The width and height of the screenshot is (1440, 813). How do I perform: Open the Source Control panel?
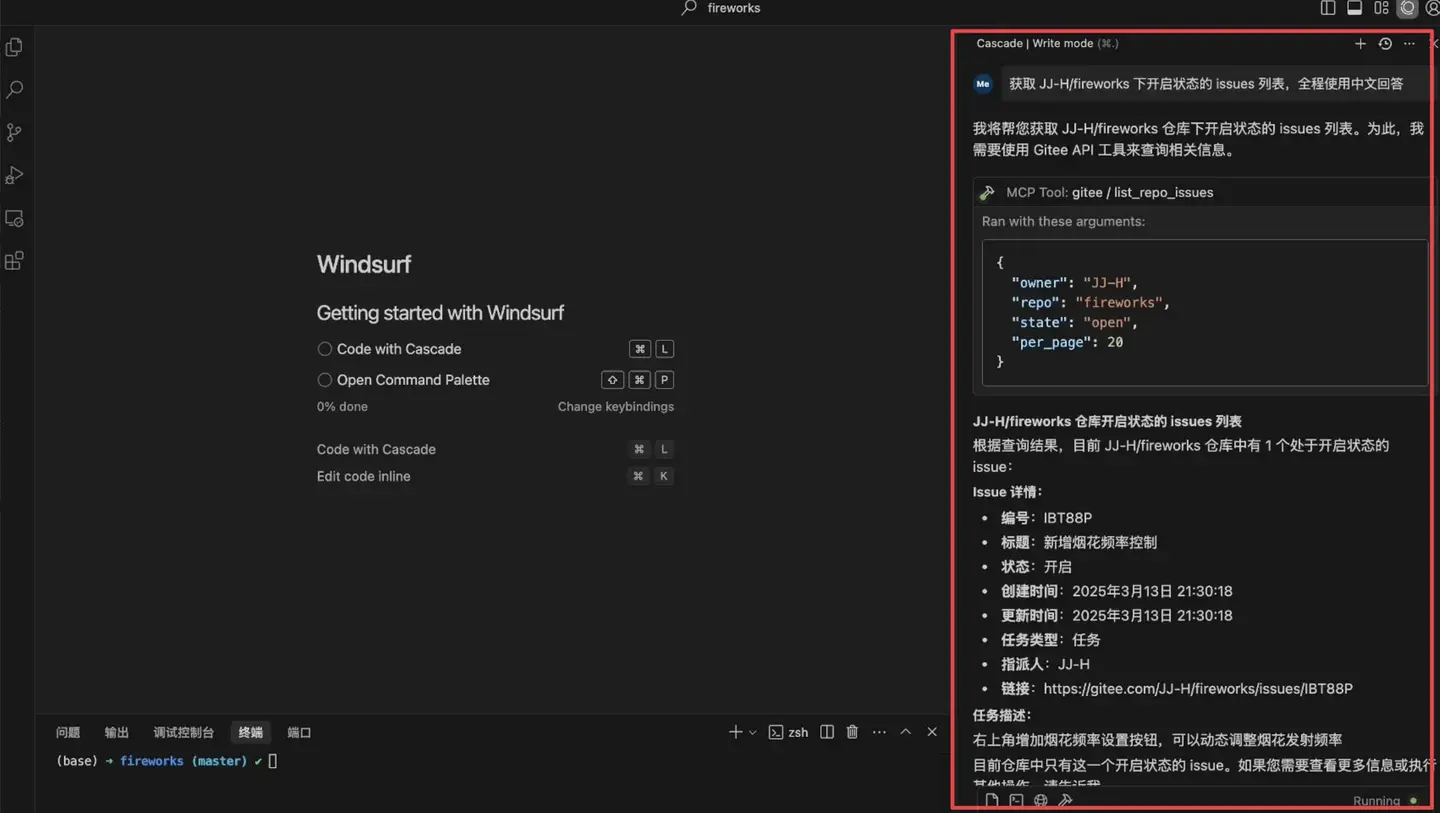tap(14, 132)
